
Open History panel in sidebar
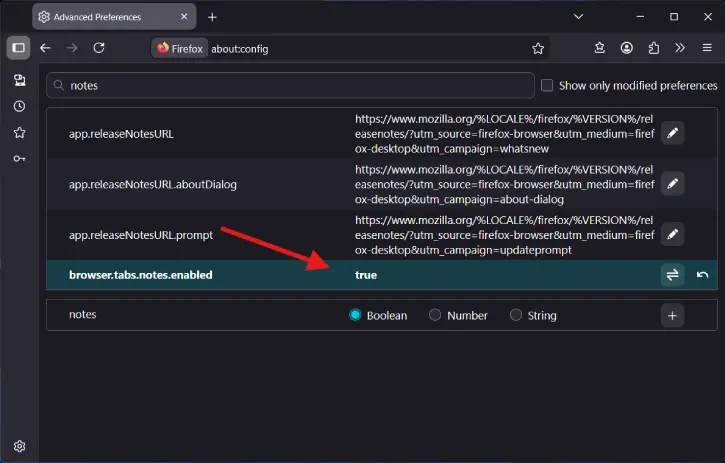coord(19,106)
